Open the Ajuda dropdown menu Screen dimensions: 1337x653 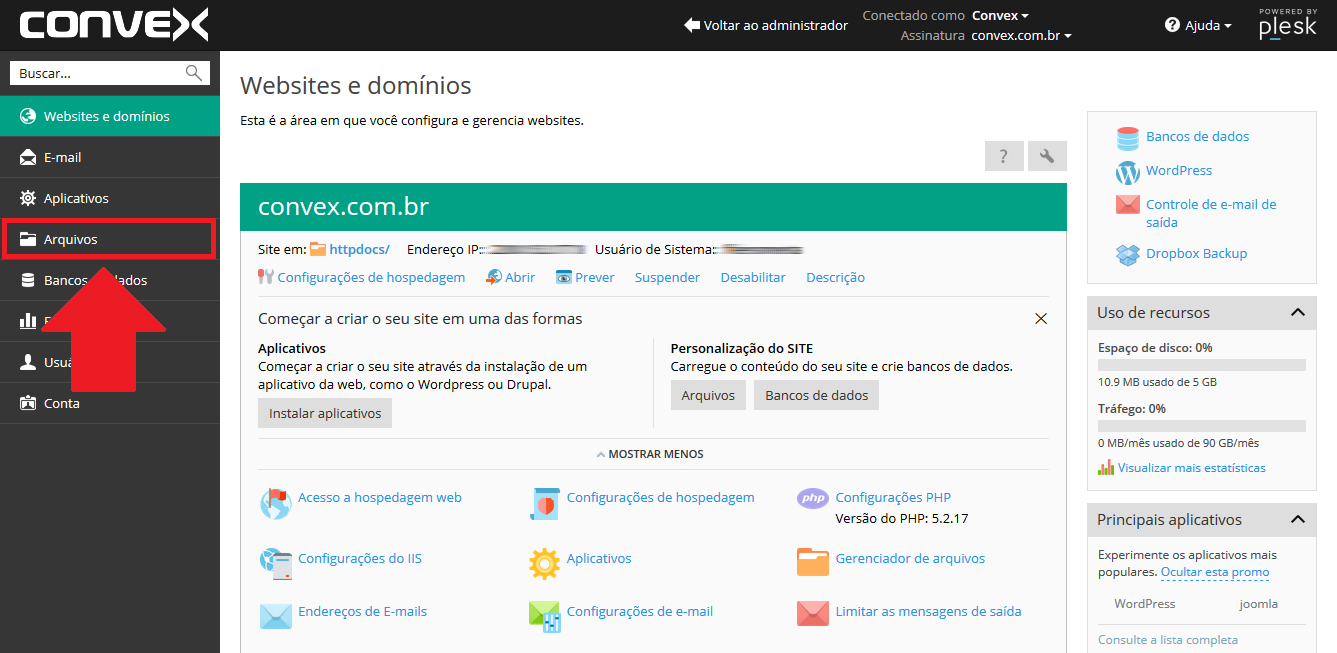[x=1198, y=25]
